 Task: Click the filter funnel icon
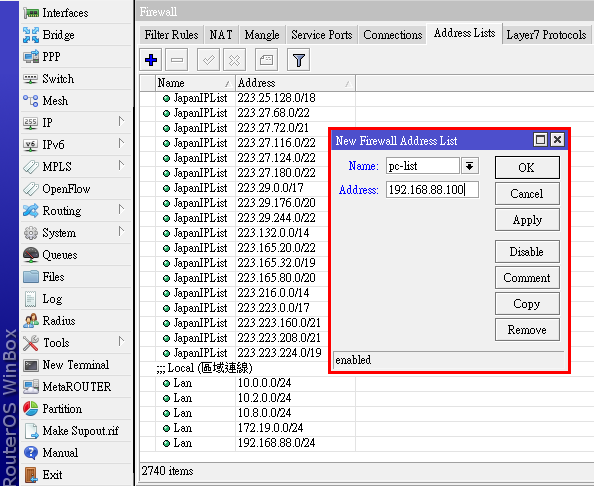coord(299,60)
